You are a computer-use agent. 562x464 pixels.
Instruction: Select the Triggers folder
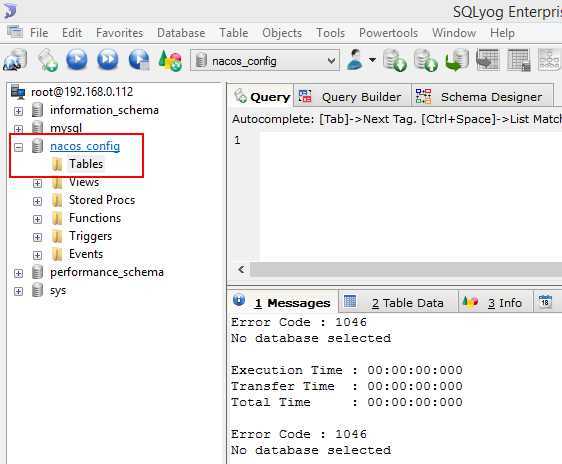click(x=90, y=236)
